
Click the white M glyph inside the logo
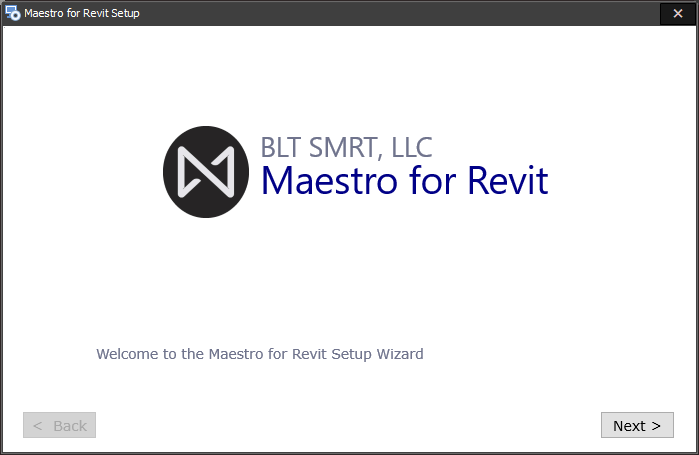pos(206,172)
